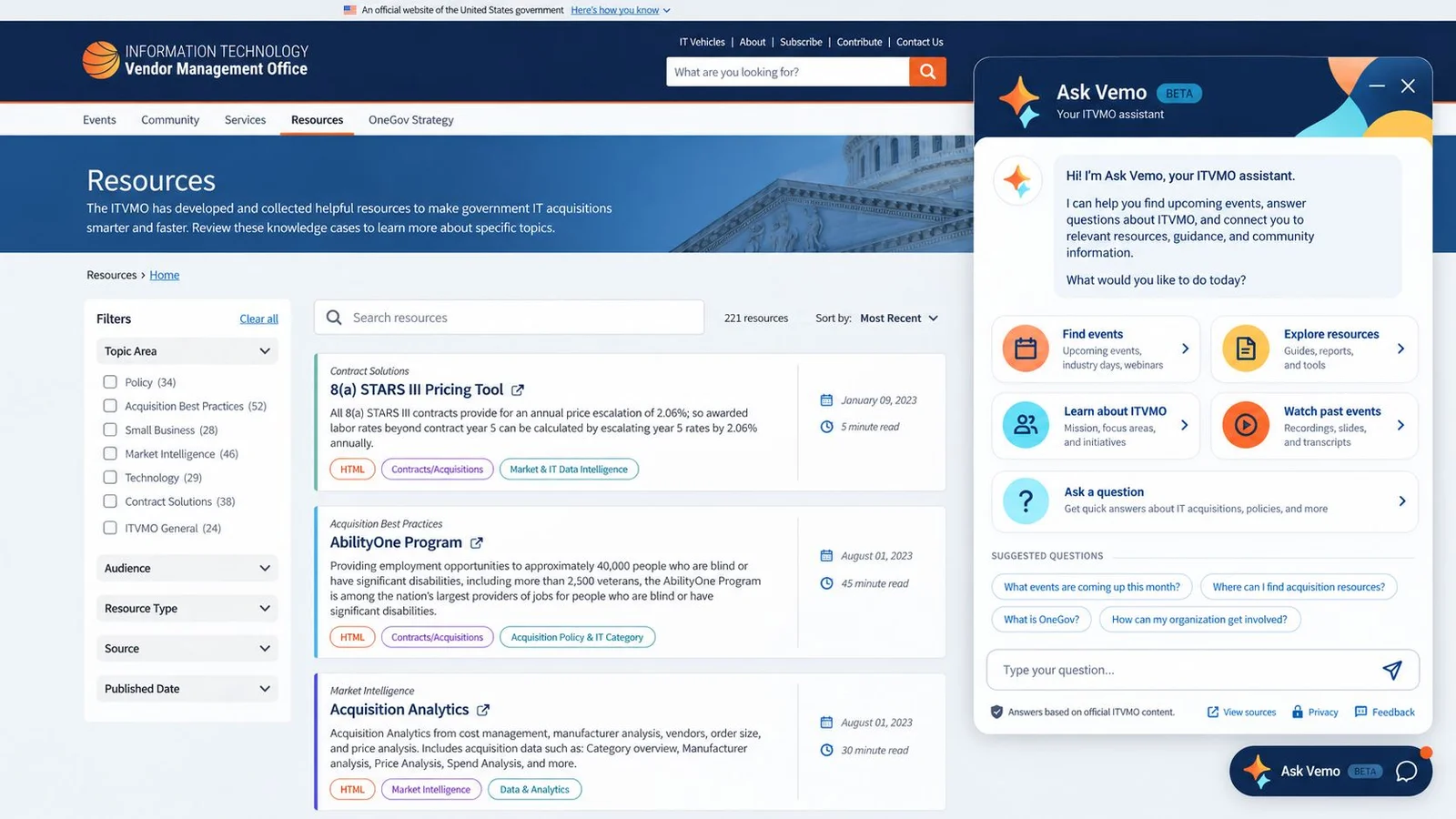Open IT Vehicles in top menu

(702, 42)
